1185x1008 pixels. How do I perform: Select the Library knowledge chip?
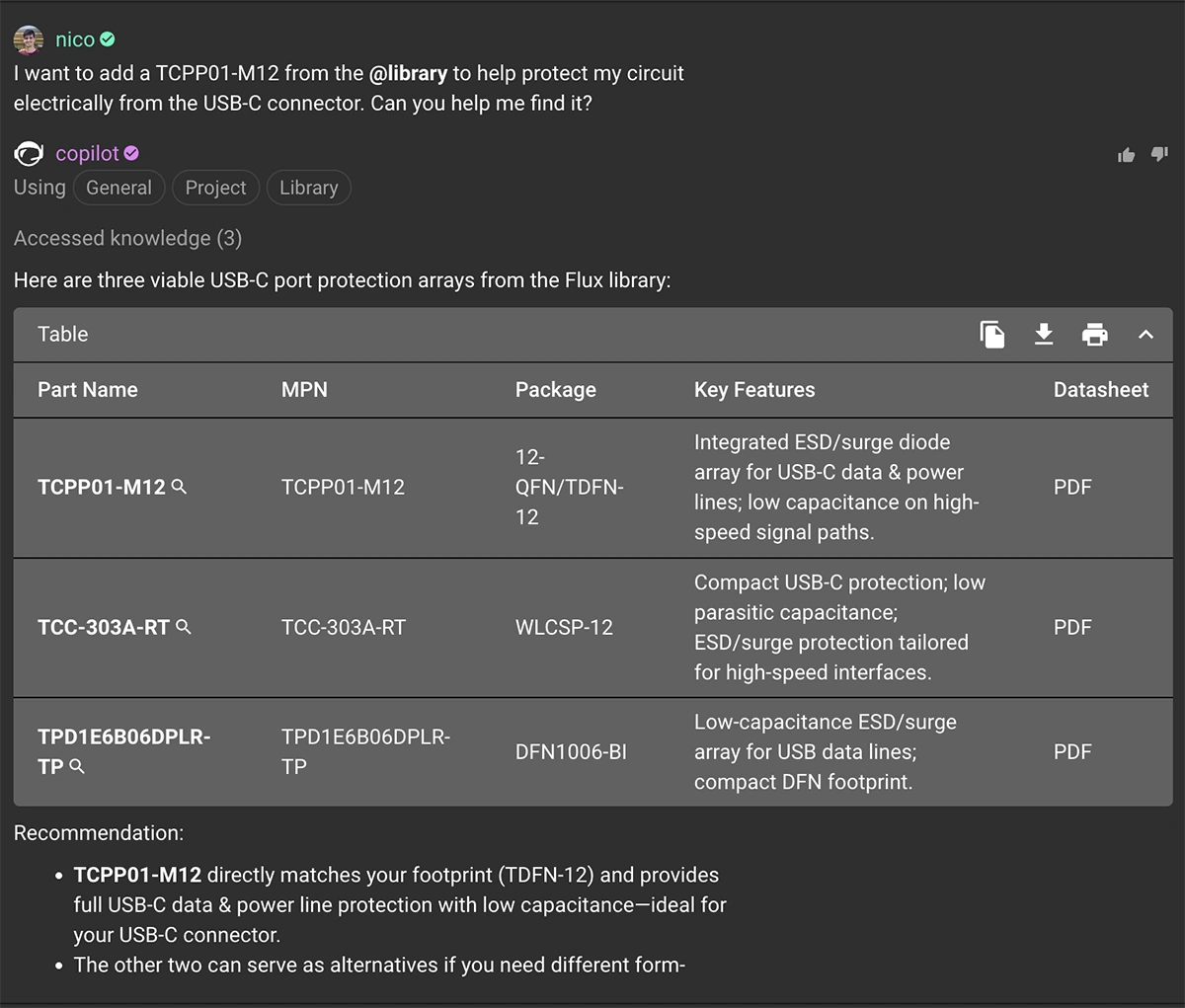click(x=308, y=188)
